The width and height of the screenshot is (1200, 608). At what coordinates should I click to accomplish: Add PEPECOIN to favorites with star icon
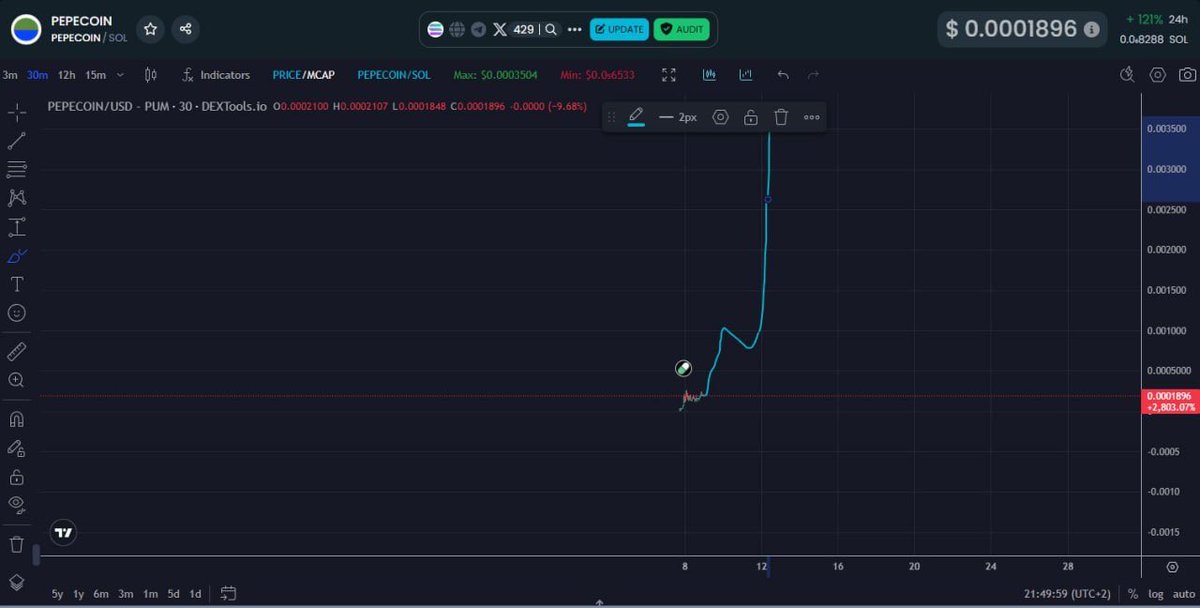150,29
